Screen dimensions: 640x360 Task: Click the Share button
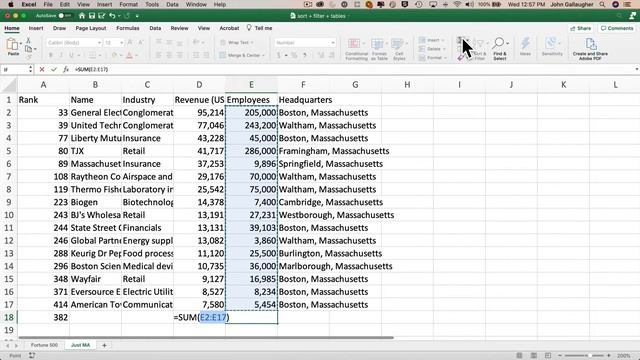point(581,28)
